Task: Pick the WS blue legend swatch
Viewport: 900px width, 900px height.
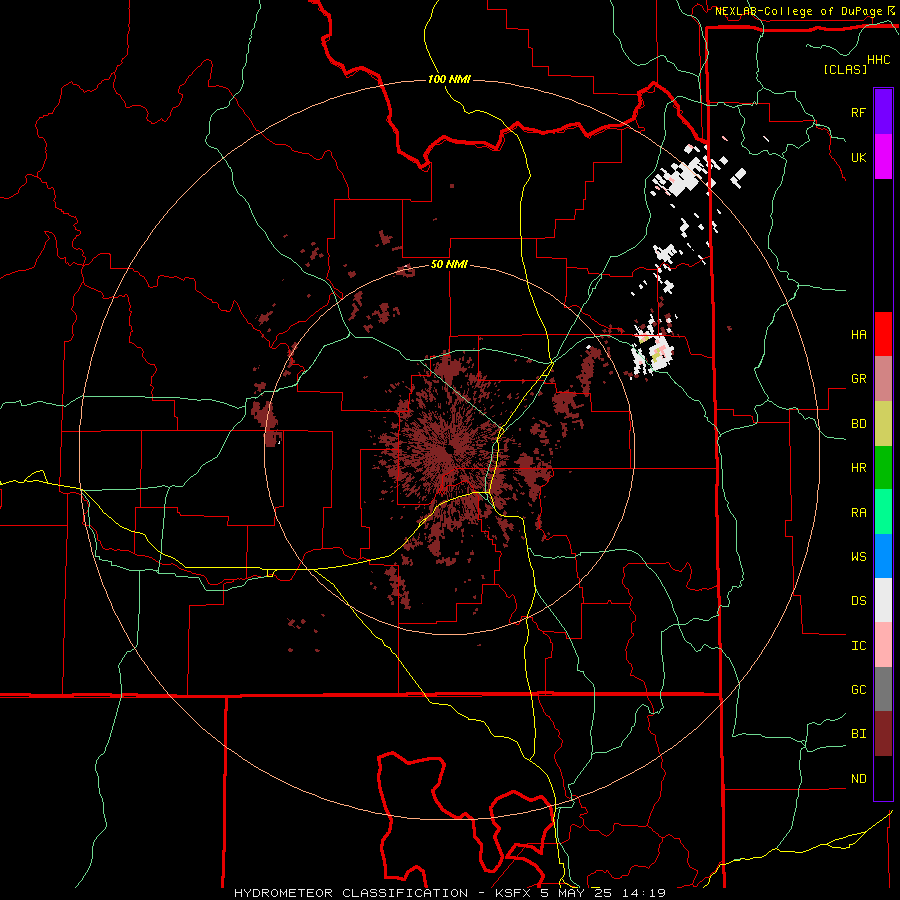Action: (x=883, y=556)
